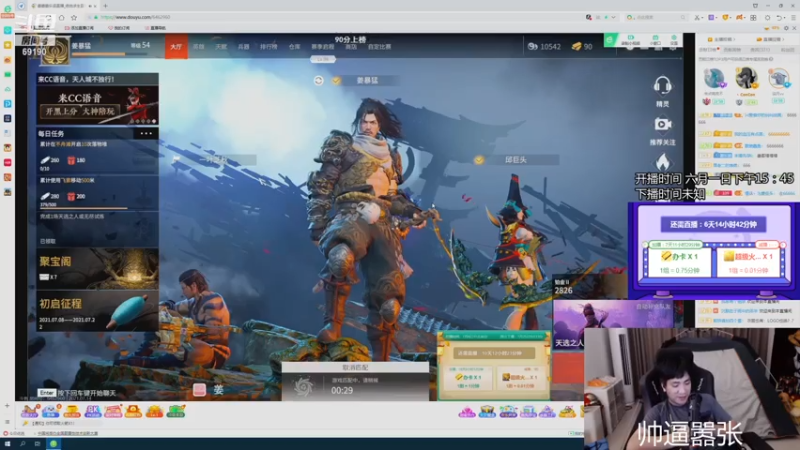This screenshot has width=800, height=450.
Task: Click the CanCan top-fan avatar
Action: [746, 78]
